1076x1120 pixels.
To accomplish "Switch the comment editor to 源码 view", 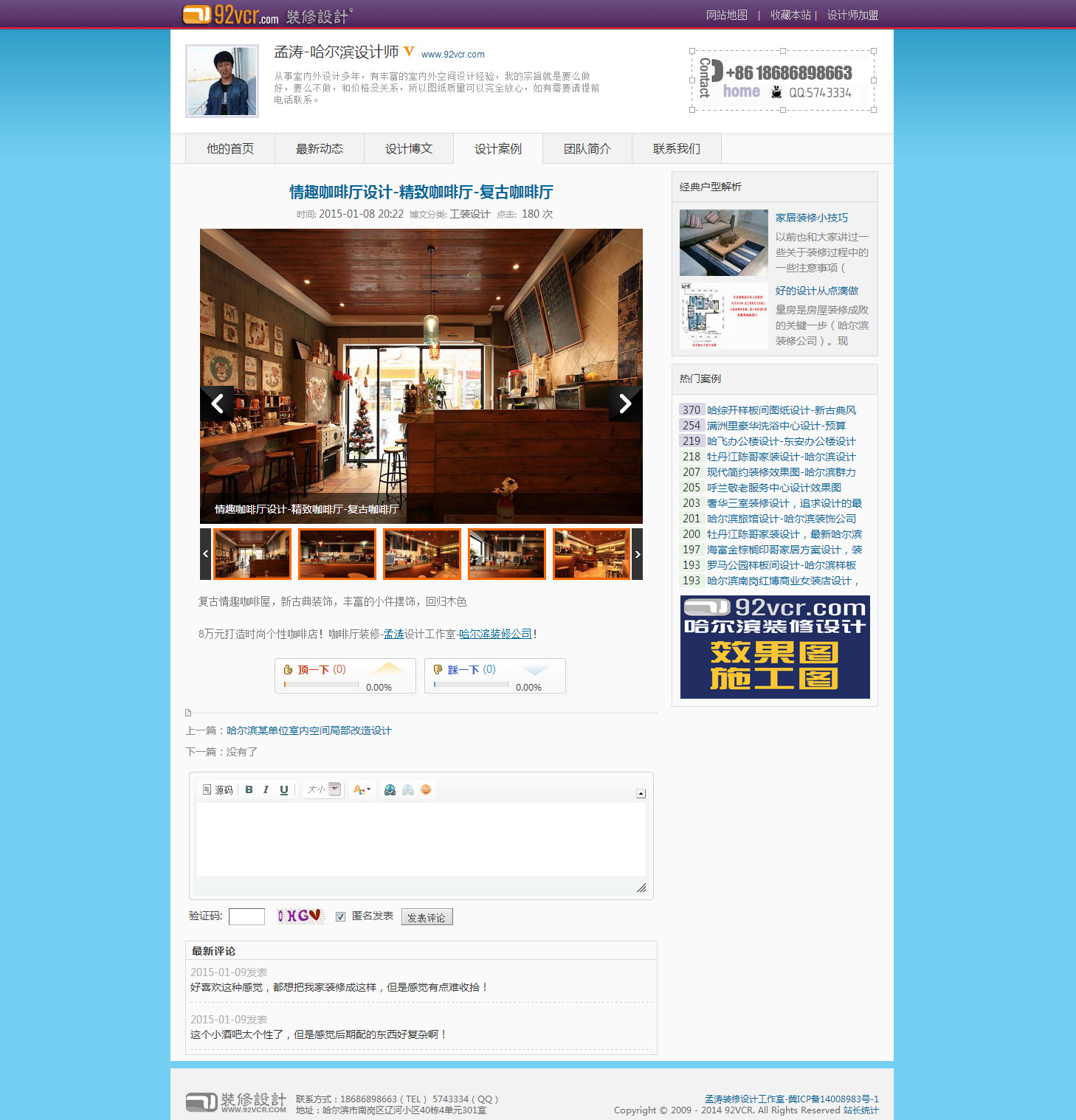I will [218, 789].
